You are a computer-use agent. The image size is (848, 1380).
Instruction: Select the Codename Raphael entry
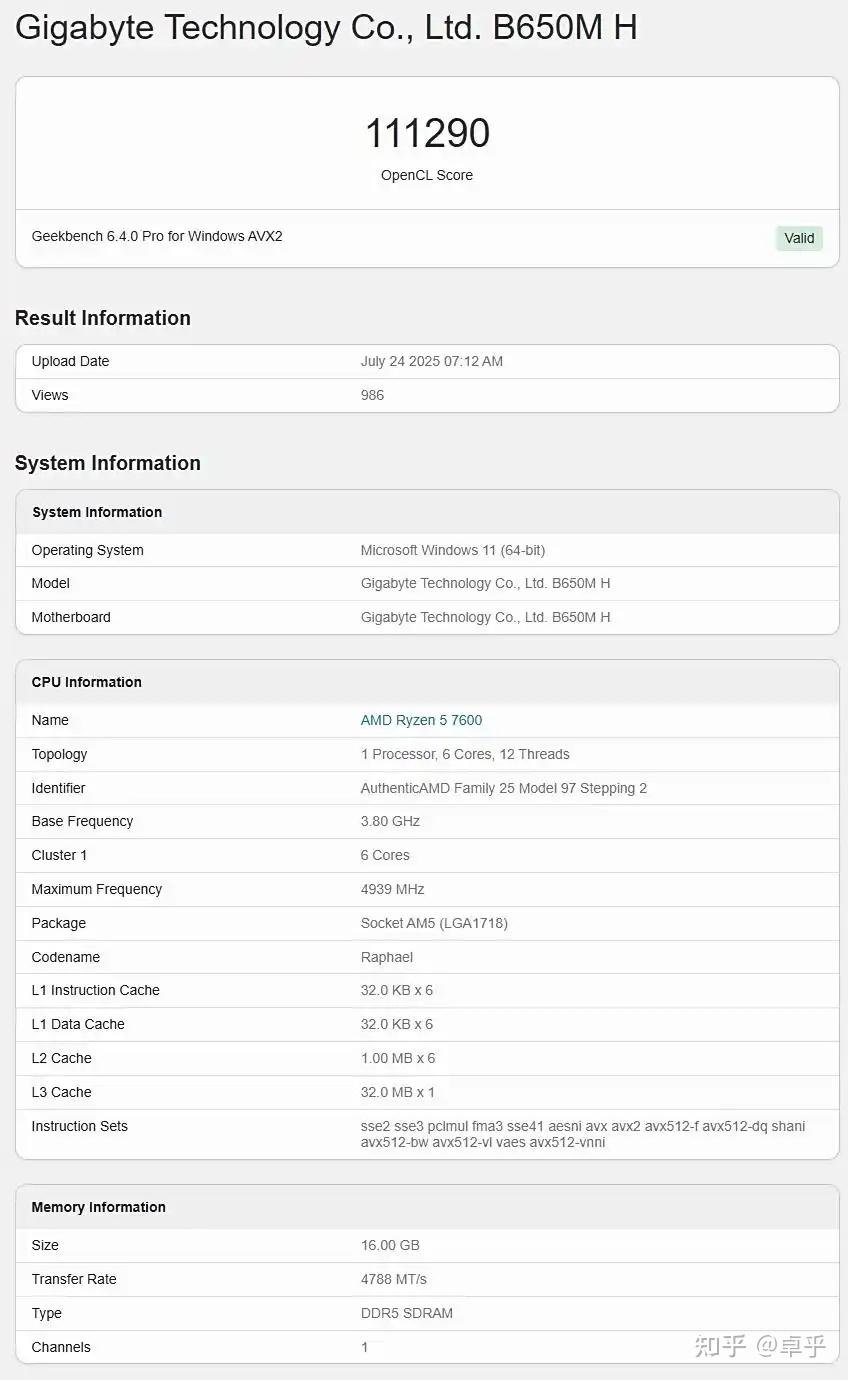tap(385, 957)
